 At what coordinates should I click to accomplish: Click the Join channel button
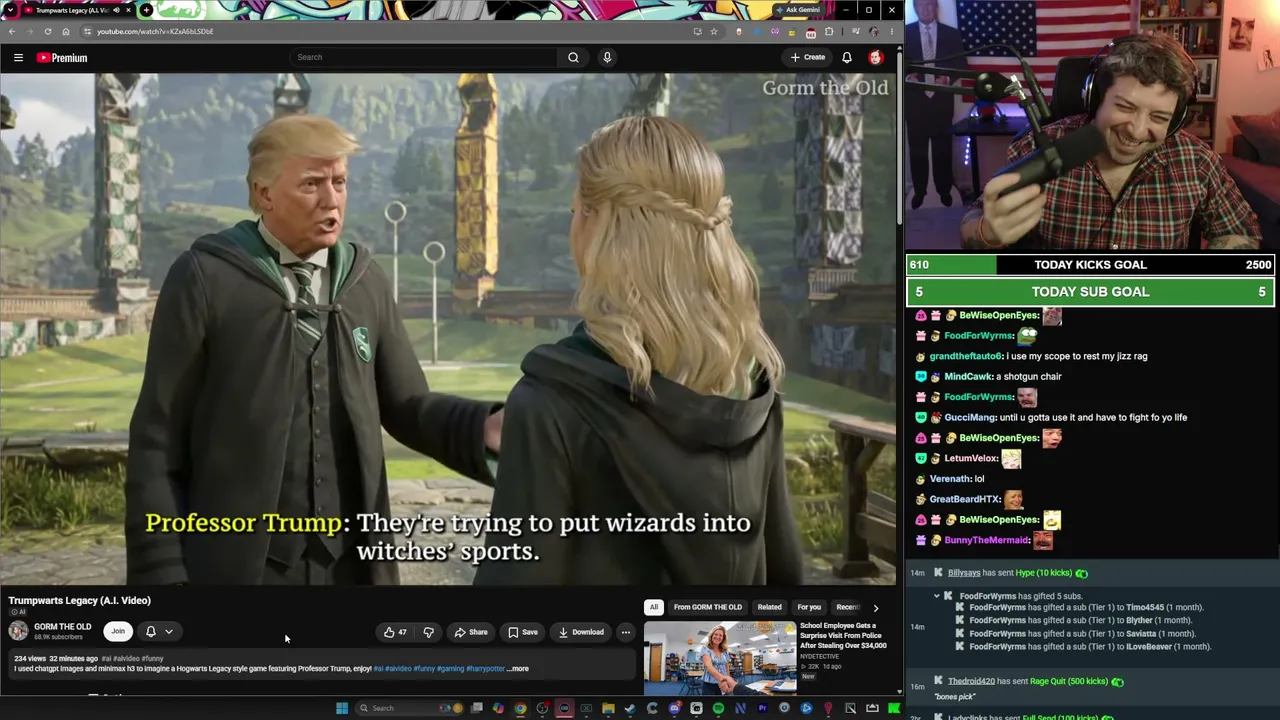pyautogui.click(x=118, y=631)
